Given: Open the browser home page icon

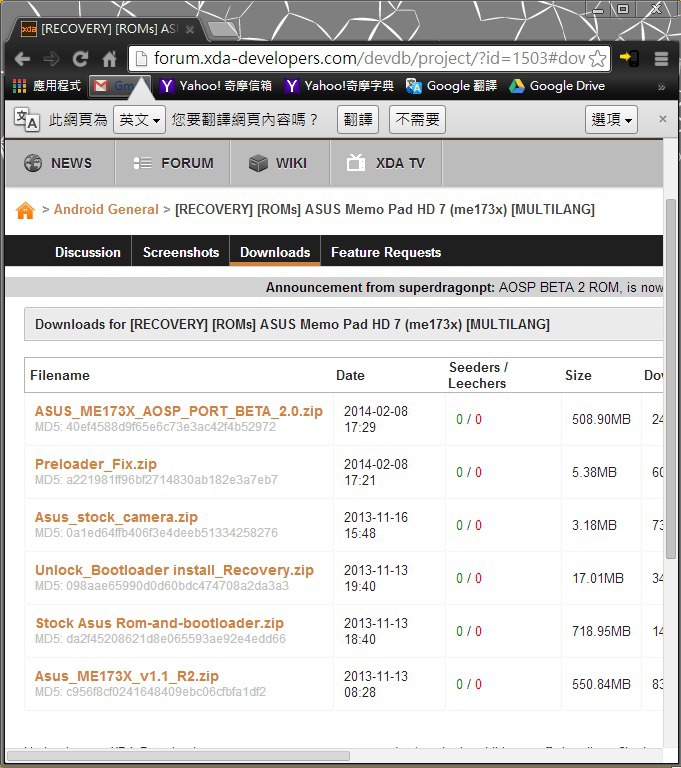Looking at the screenshot, I should (109, 59).
